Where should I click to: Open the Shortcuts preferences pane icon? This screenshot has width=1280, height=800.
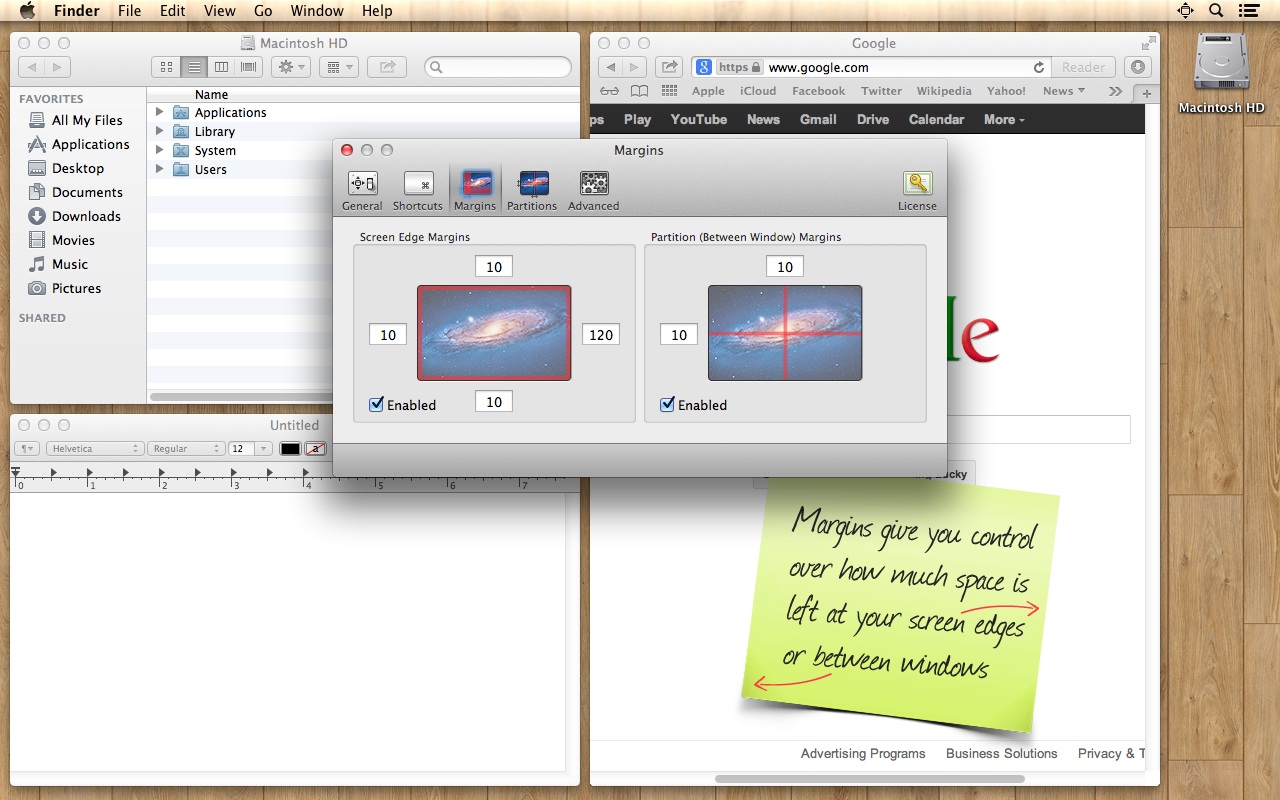pos(418,184)
